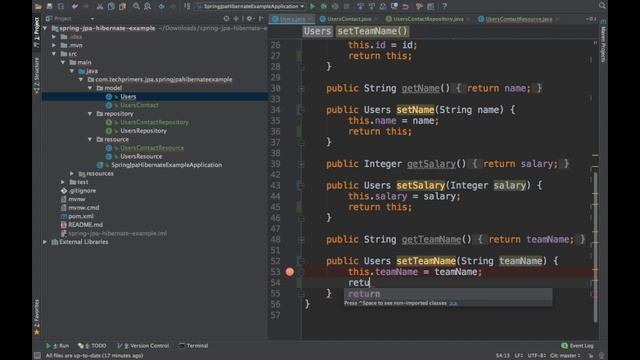Open the Structure side tool window
Image resolution: width=640 pixels, height=360 pixels.
[37, 76]
